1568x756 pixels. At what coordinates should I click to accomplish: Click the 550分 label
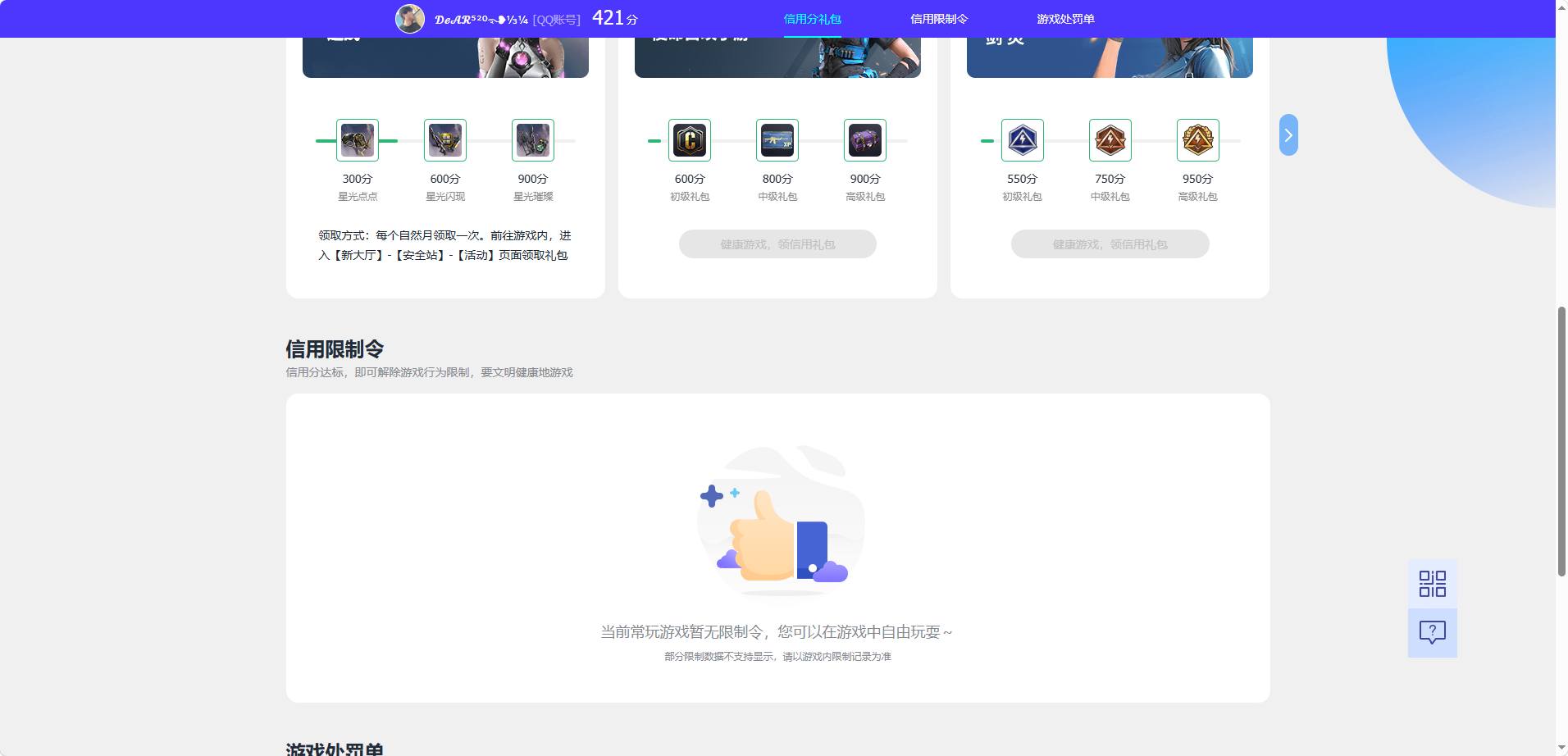point(1023,179)
